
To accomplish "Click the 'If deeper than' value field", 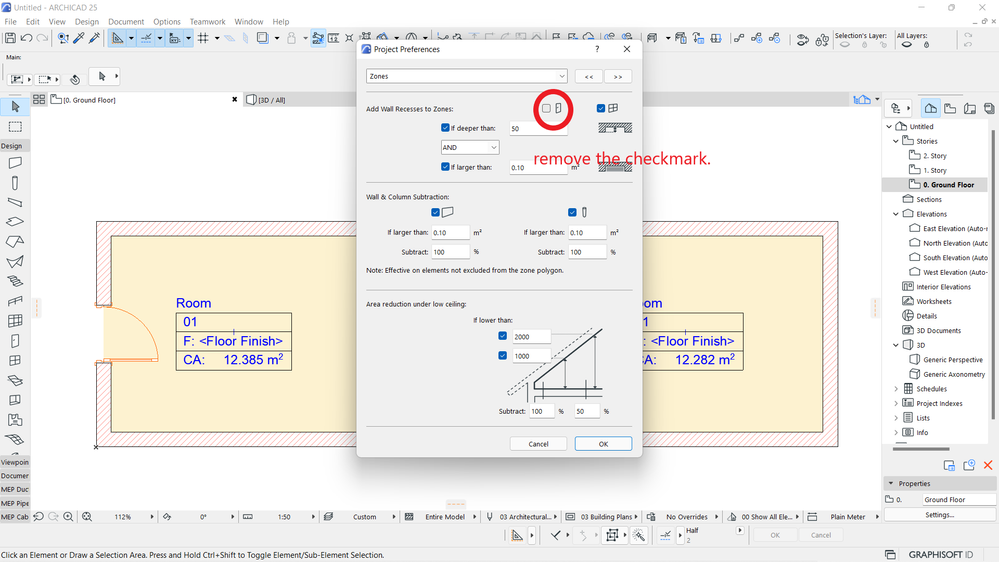I will [538, 128].
